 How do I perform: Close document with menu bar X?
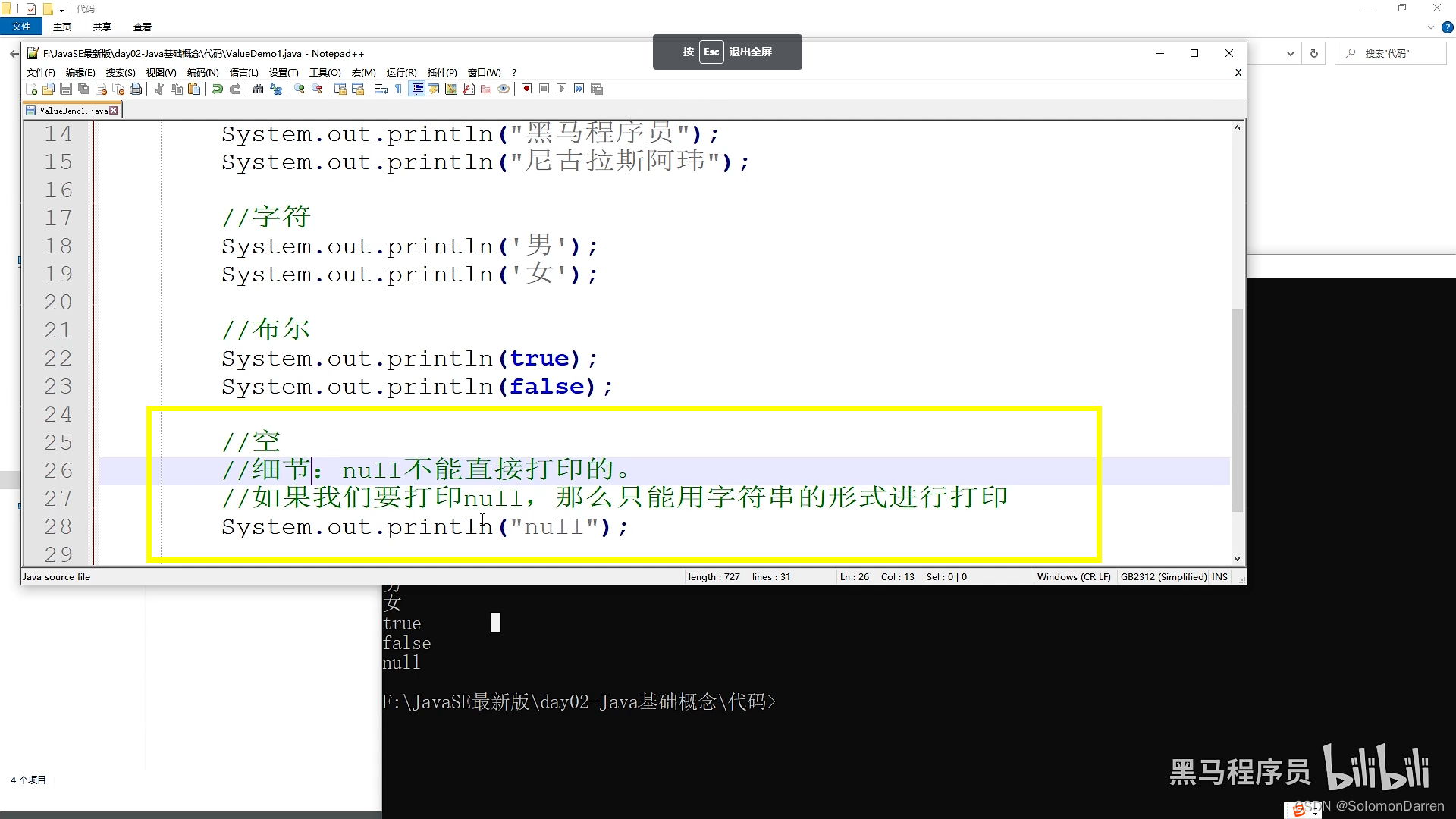1238,73
